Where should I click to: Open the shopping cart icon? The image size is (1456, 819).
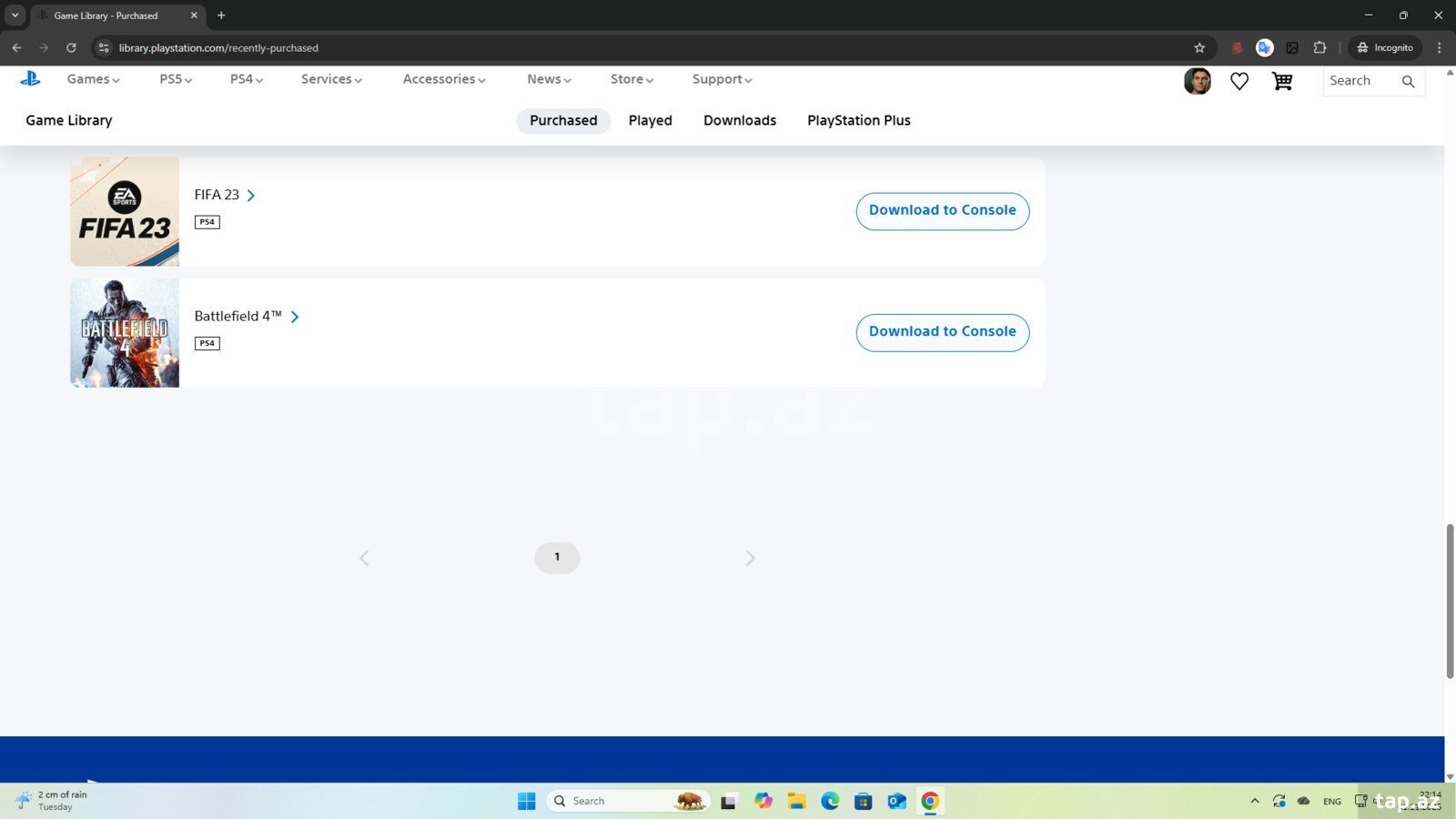pyautogui.click(x=1282, y=81)
